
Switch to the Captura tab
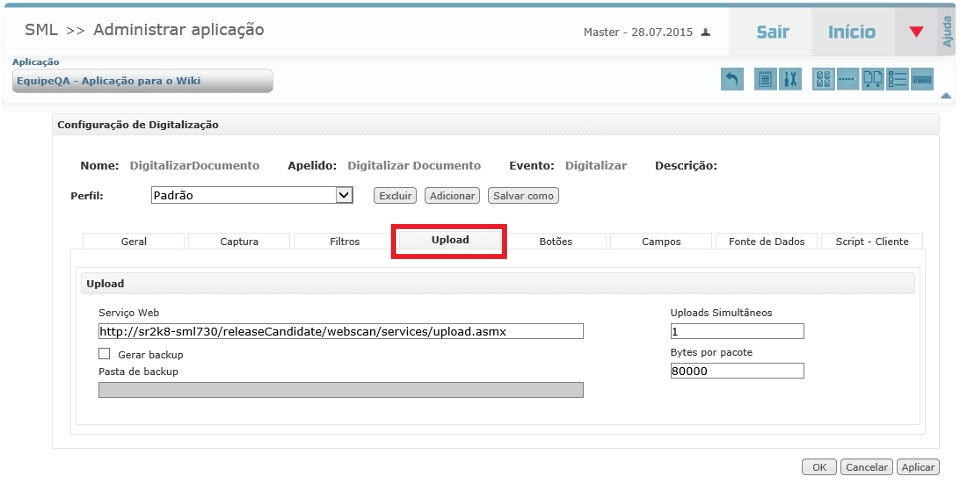(x=239, y=241)
